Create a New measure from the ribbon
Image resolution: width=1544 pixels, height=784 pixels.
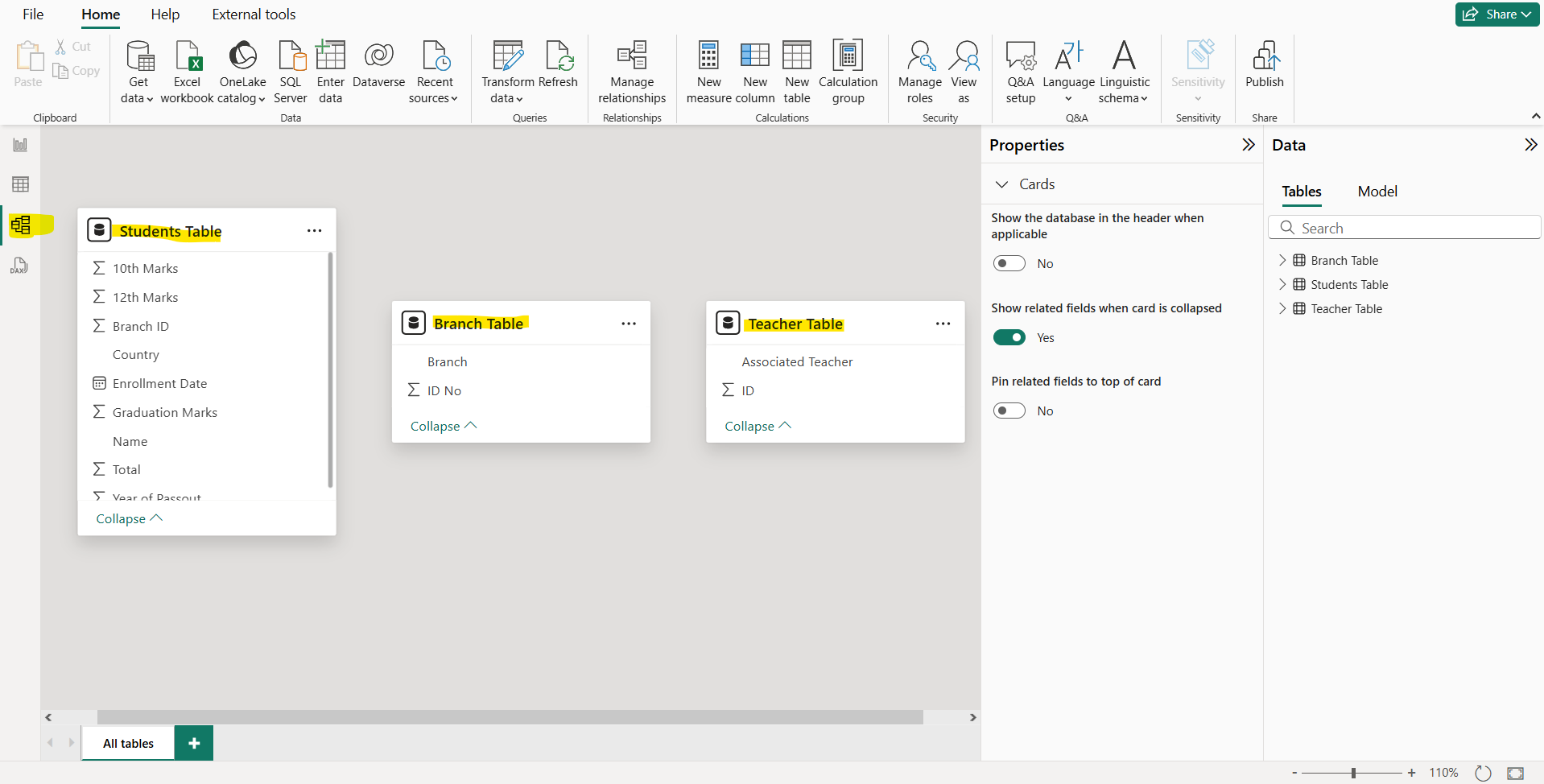[708, 71]
